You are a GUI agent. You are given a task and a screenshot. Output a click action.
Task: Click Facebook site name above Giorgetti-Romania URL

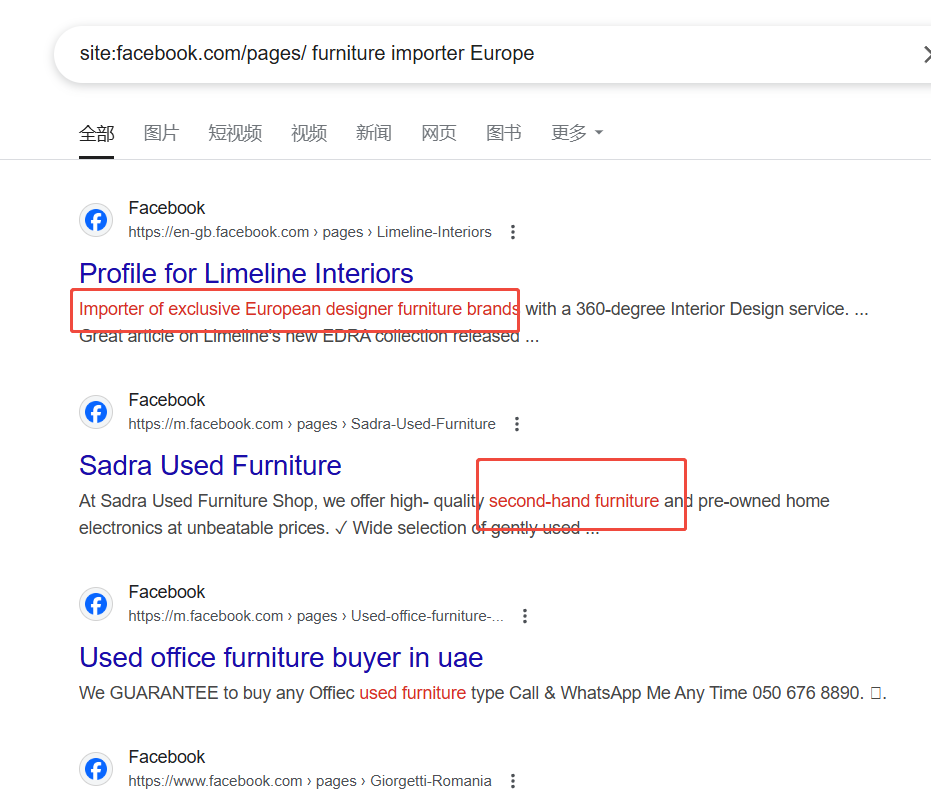coord(167,757)
